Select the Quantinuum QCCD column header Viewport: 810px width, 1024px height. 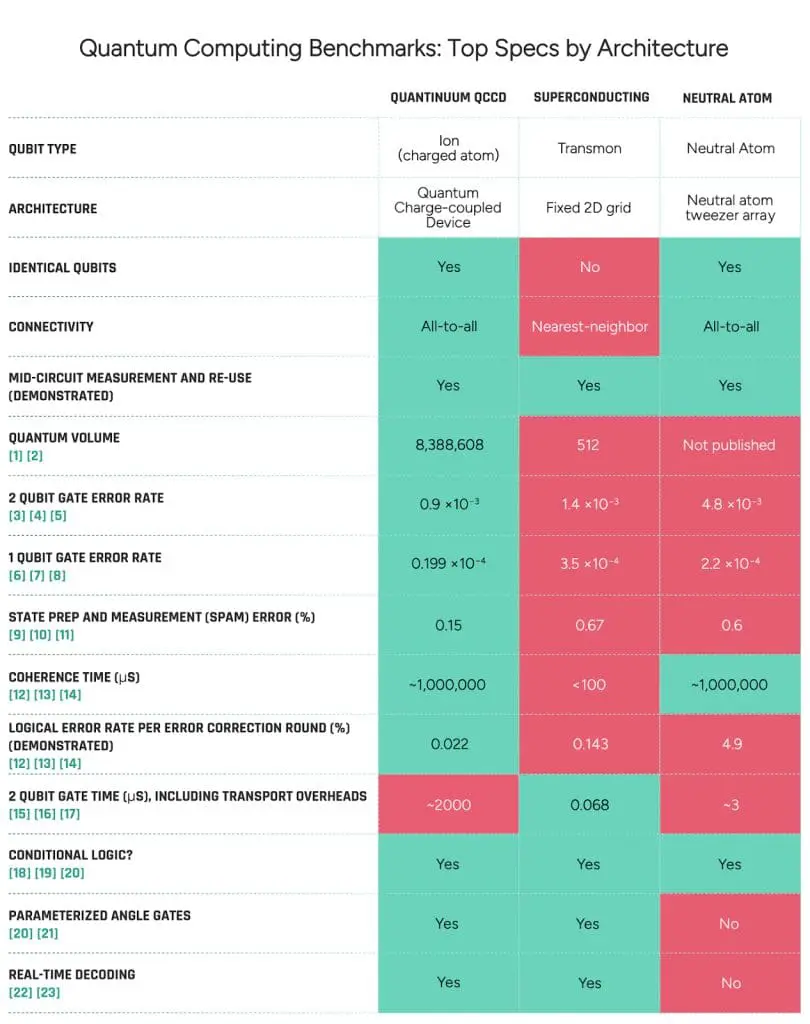[448, 98]
